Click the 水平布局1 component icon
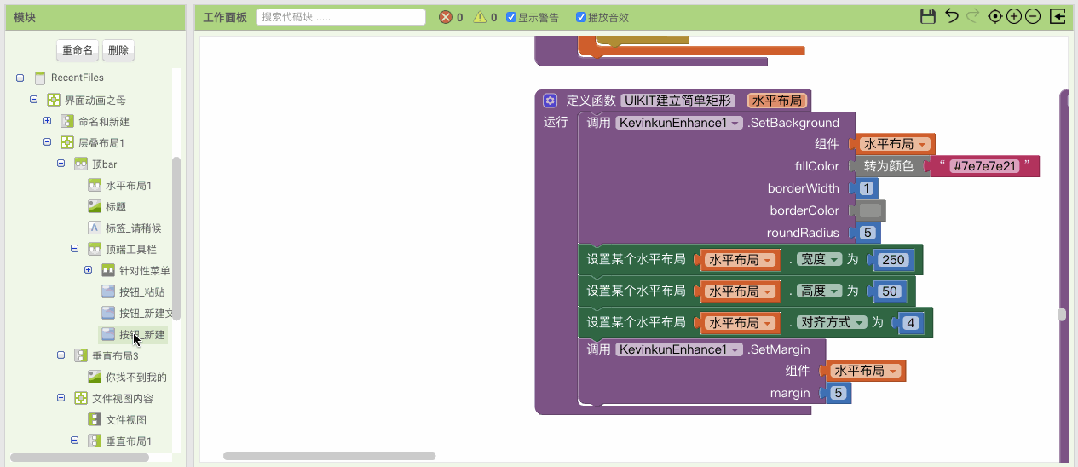Viewport: 1078px width, 467px height. [95, 185]
